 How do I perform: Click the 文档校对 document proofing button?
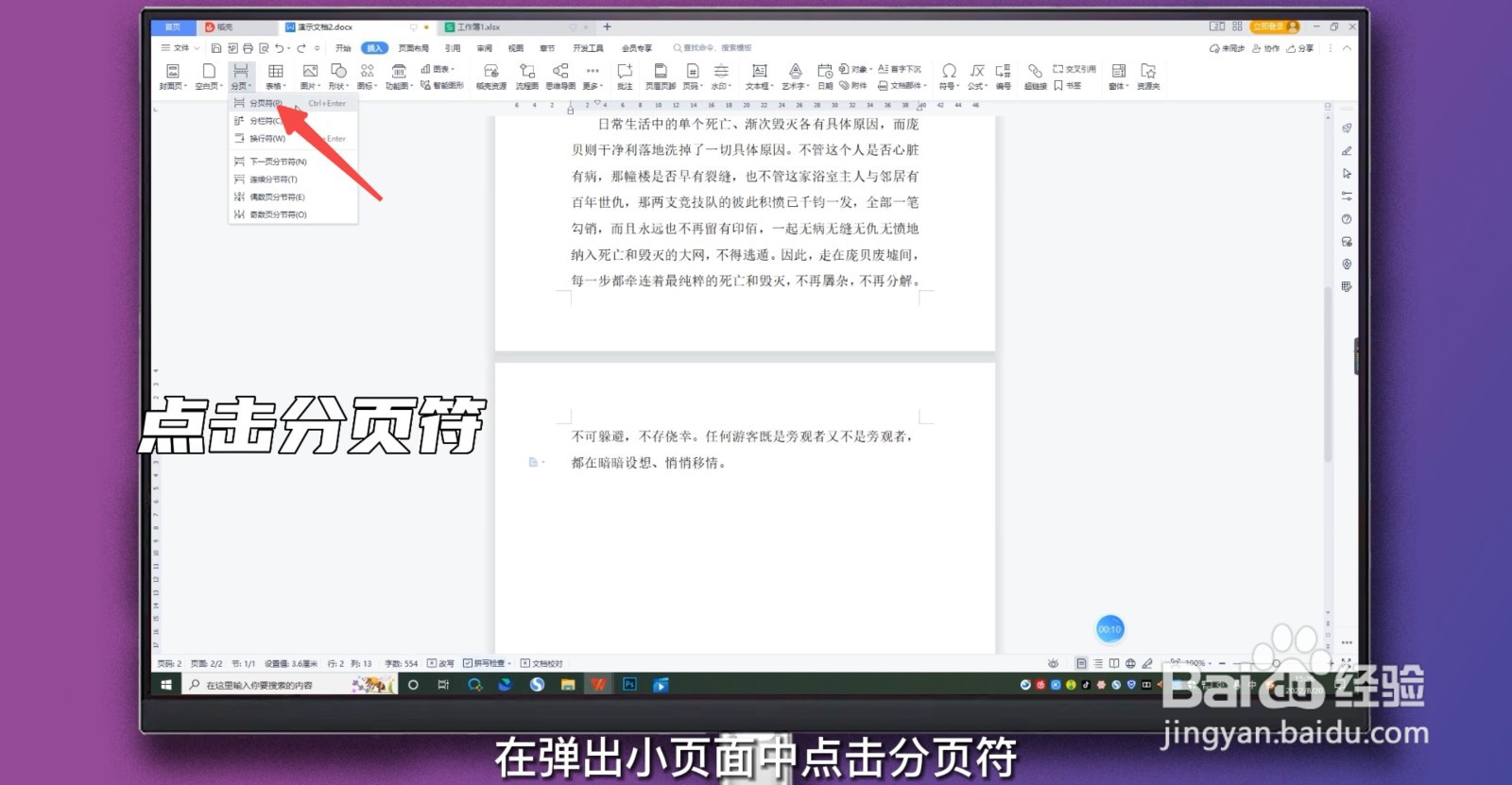pyautogui.click(x=541, y=663)
